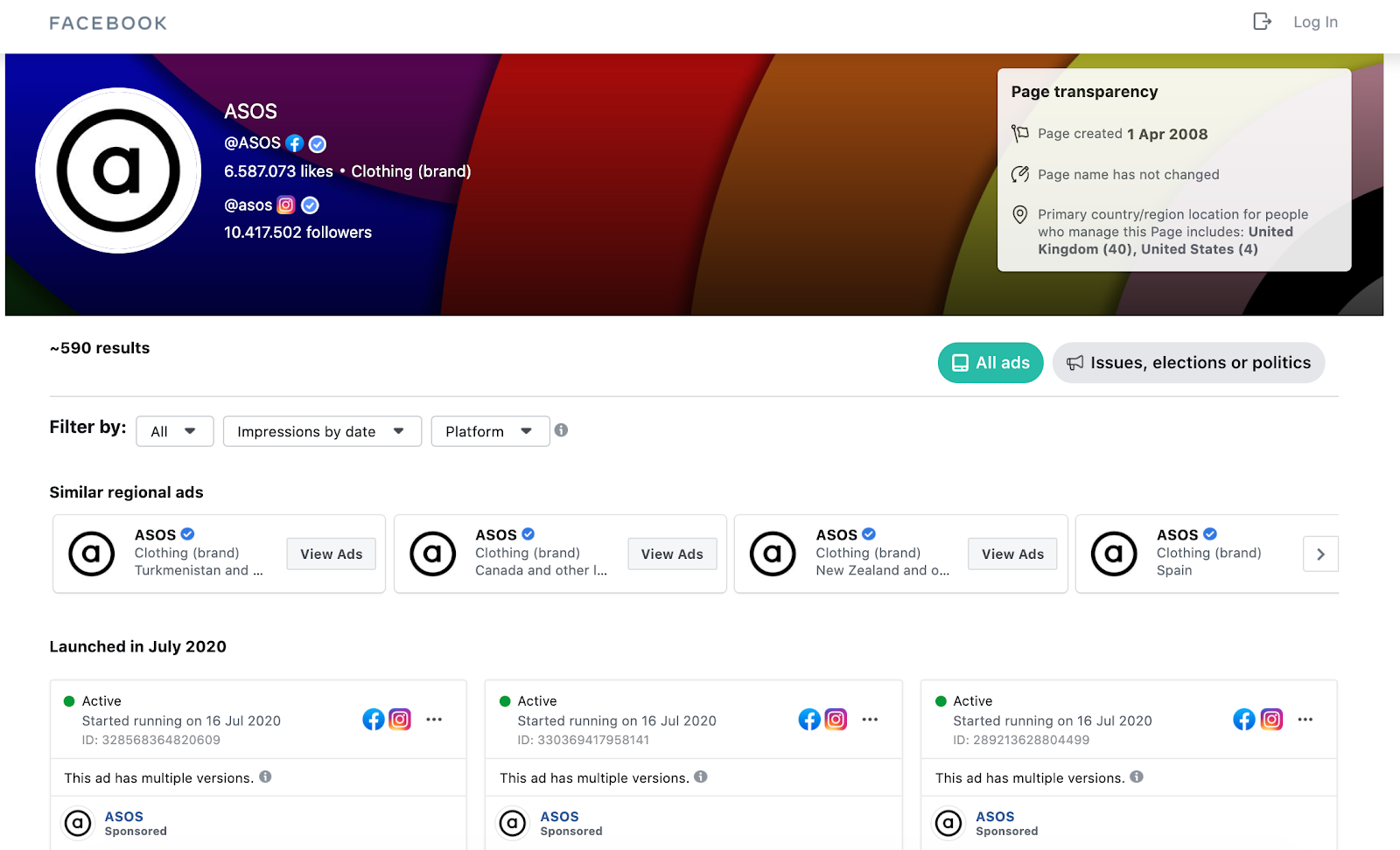
Task: Click ad ID text '328568364820609'
Action: coord(161,740)
